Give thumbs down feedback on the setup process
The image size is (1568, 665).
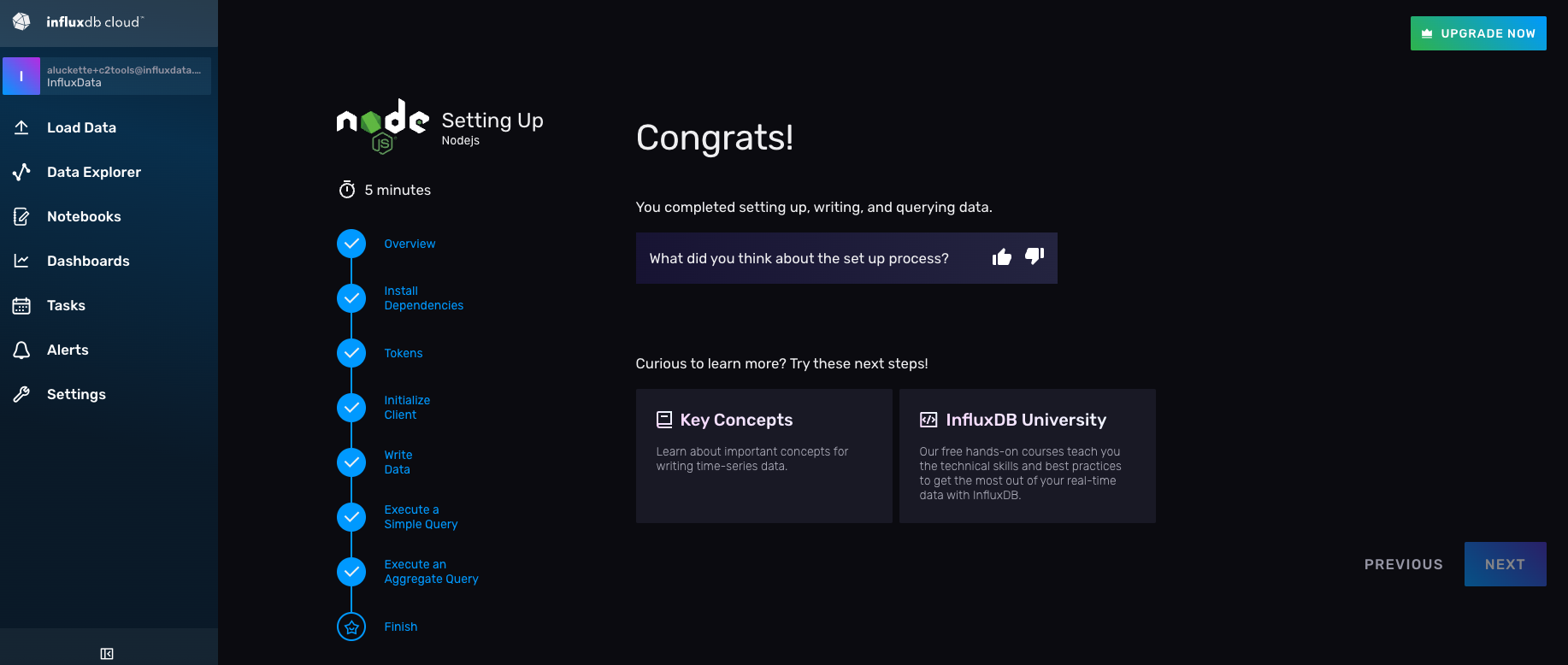point(1034,256)
